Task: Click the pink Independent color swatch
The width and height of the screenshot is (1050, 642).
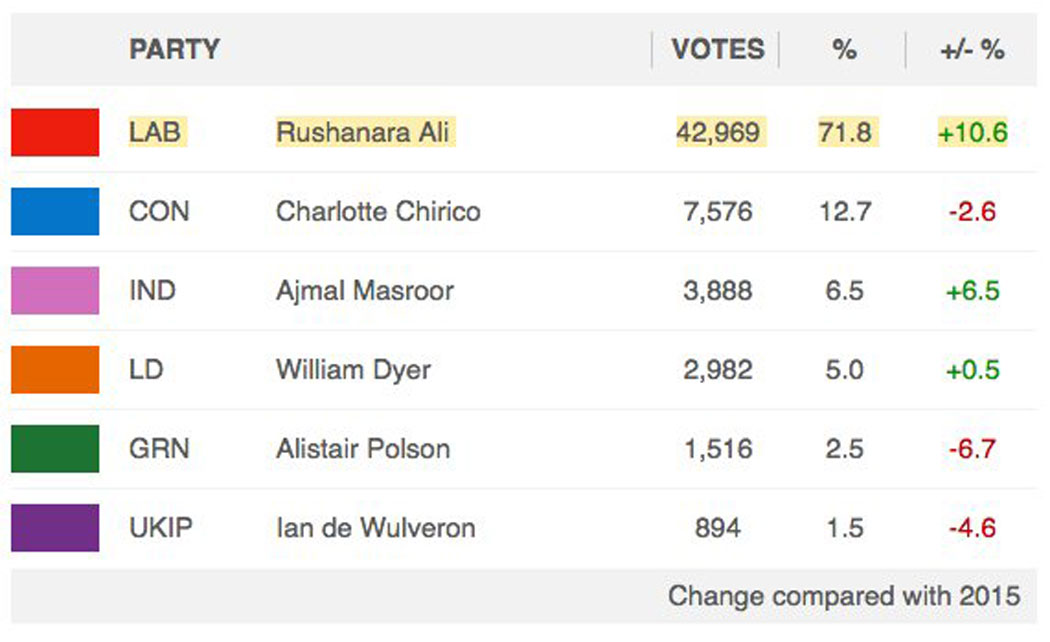Action: coord(55,290)
